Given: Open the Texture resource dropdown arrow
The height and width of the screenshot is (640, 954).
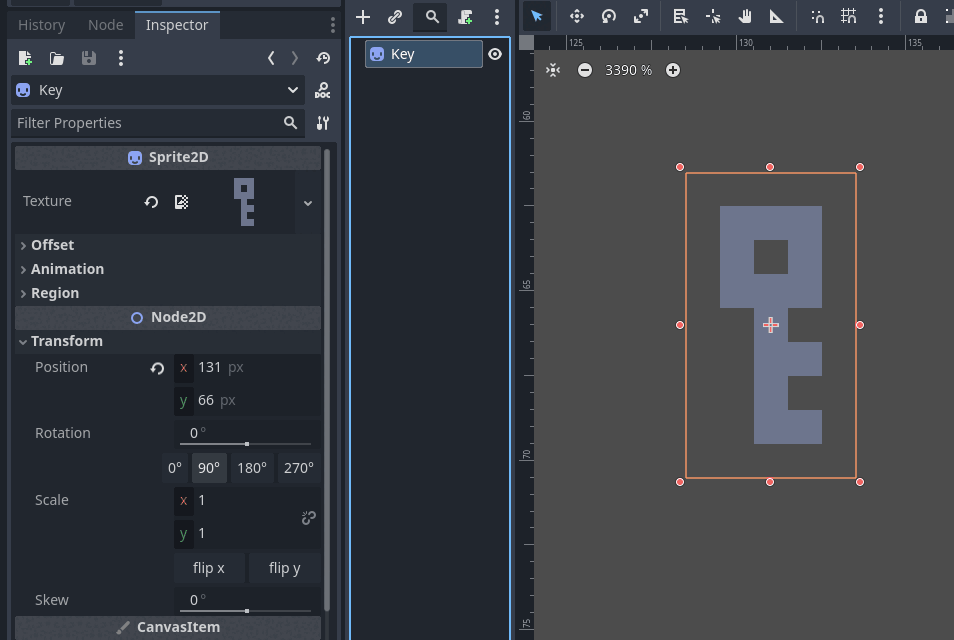Looking at the screenshot, I should 308,203.
